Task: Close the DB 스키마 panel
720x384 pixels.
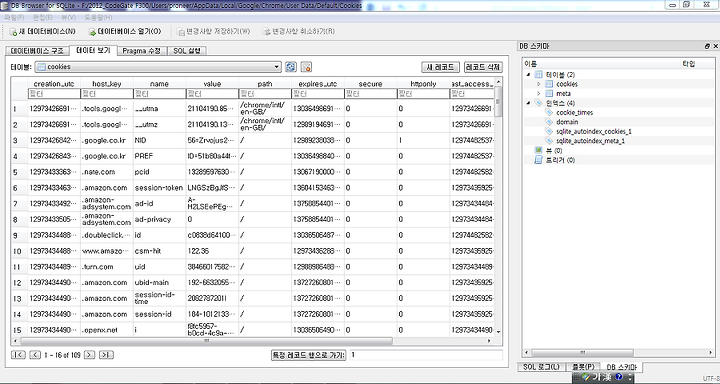Action: tap(715, 46)
